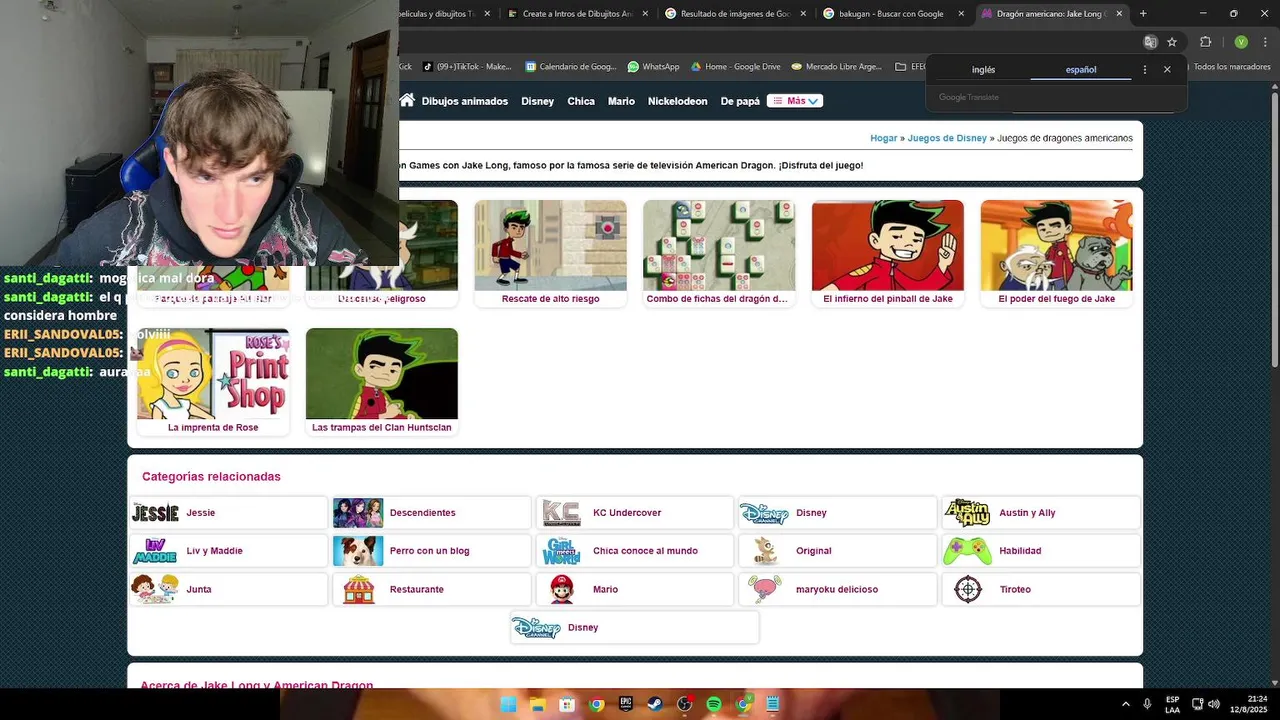The image size is (1280, 720).
Task: Play Rescate de alto riesgo game
Action: click(550, 254)
